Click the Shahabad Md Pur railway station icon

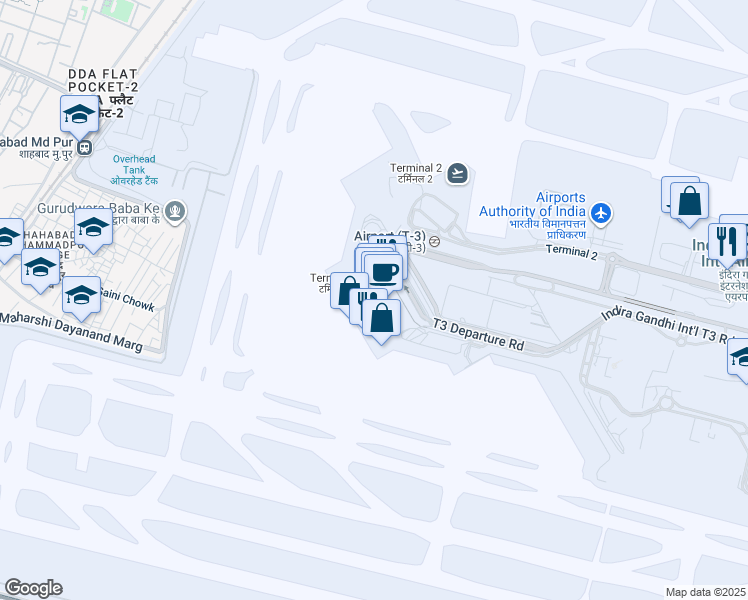[85, 147]
